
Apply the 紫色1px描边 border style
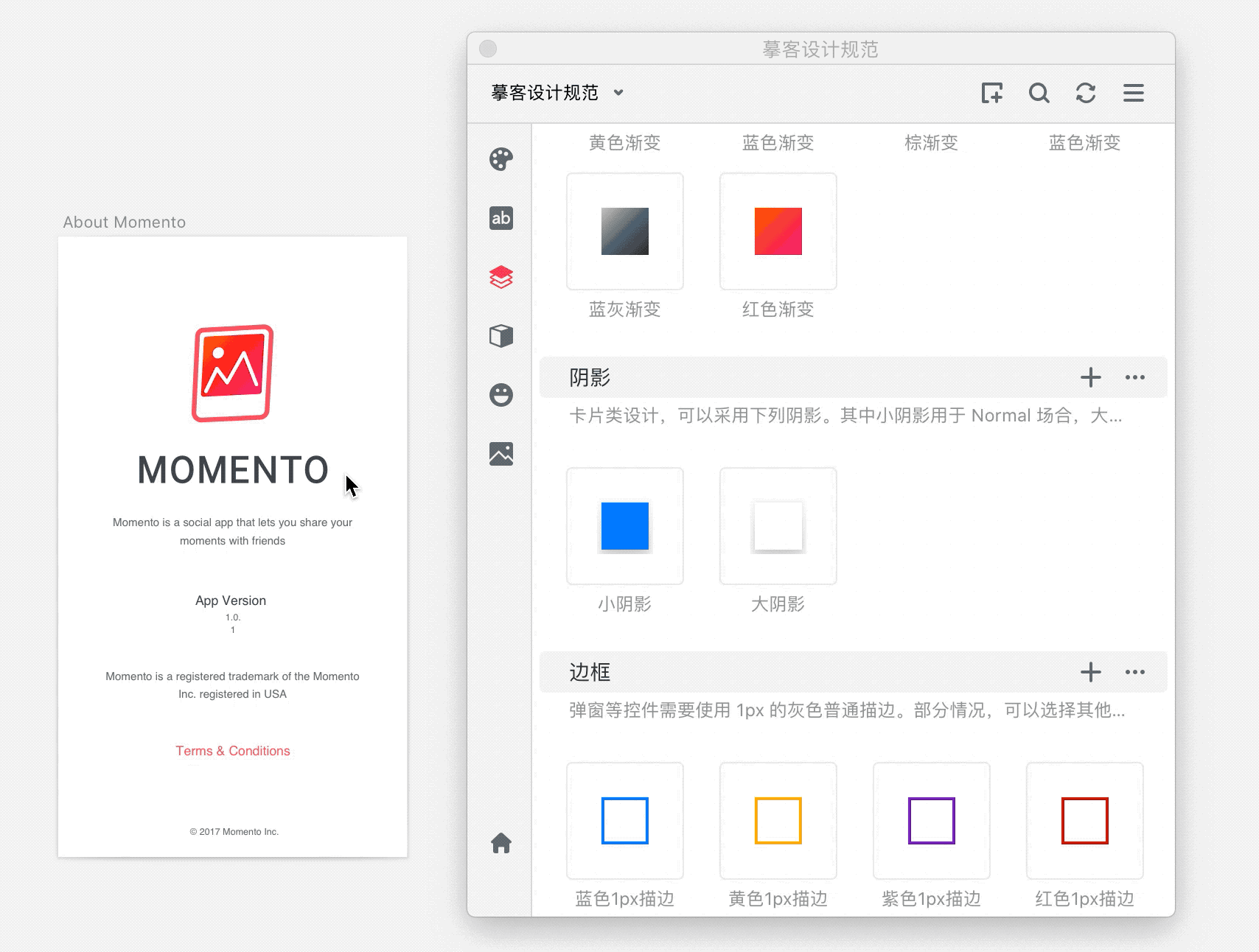932,821
